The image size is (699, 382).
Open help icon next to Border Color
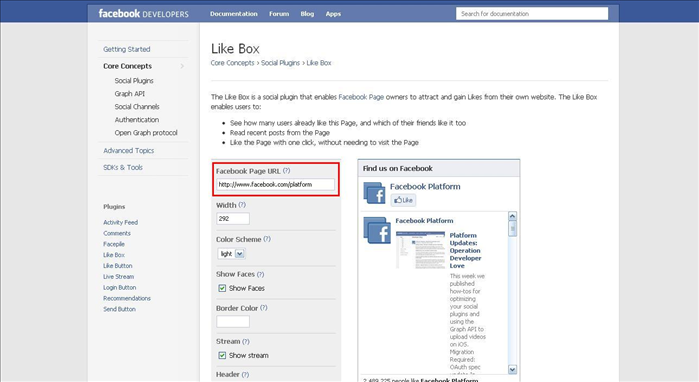263,308
